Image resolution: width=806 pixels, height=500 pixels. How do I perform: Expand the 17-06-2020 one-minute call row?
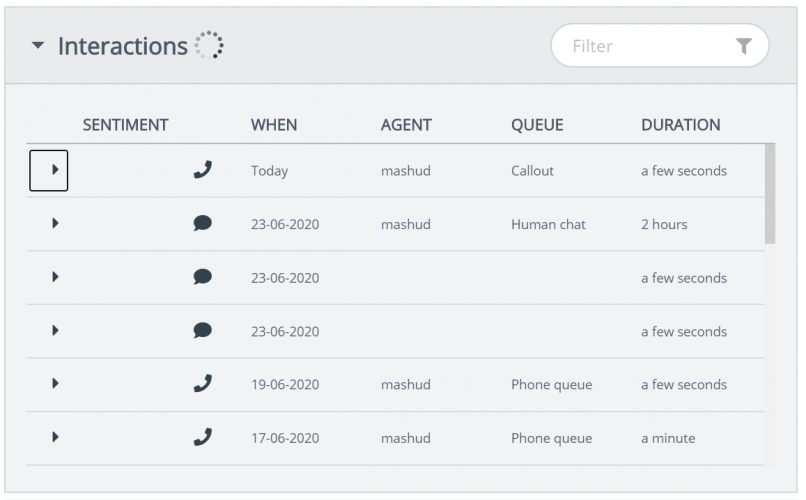pos(54,437)
